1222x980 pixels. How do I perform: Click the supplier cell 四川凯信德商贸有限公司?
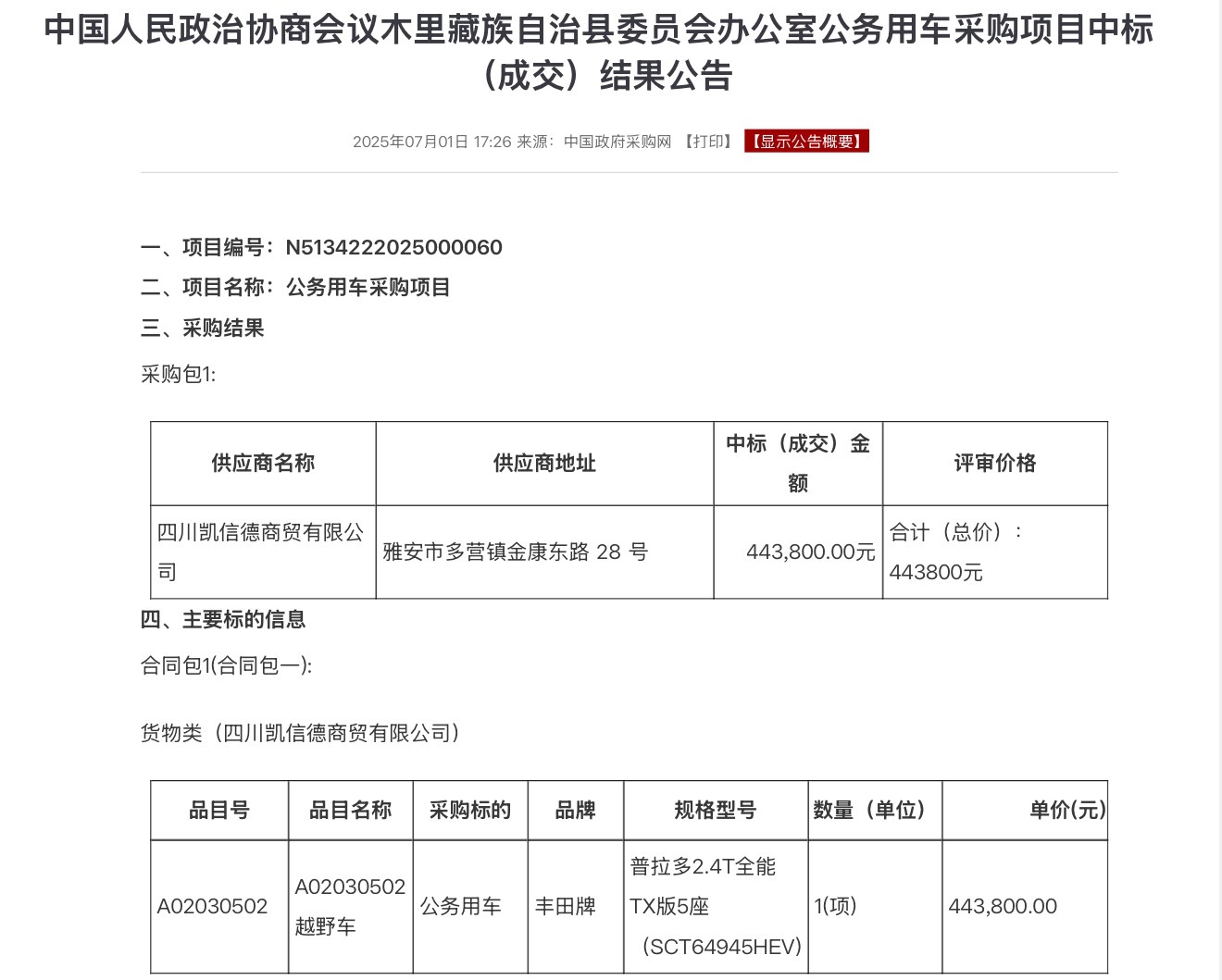(264, 552)
